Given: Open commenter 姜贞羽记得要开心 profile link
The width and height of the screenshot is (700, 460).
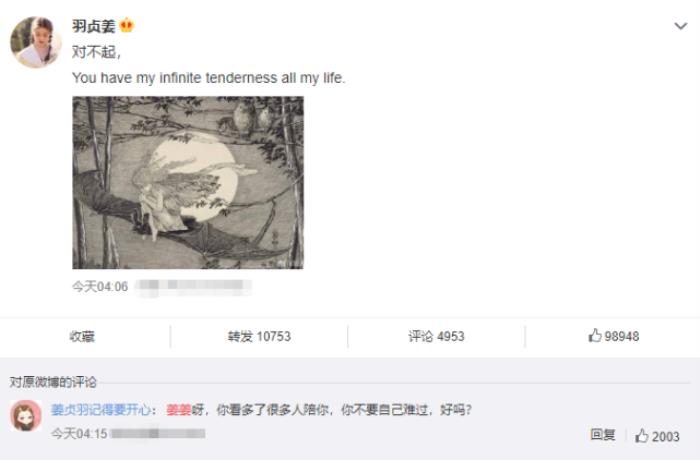Looking at the screenshot, I should pyautogui.click(x=101, y=410).
